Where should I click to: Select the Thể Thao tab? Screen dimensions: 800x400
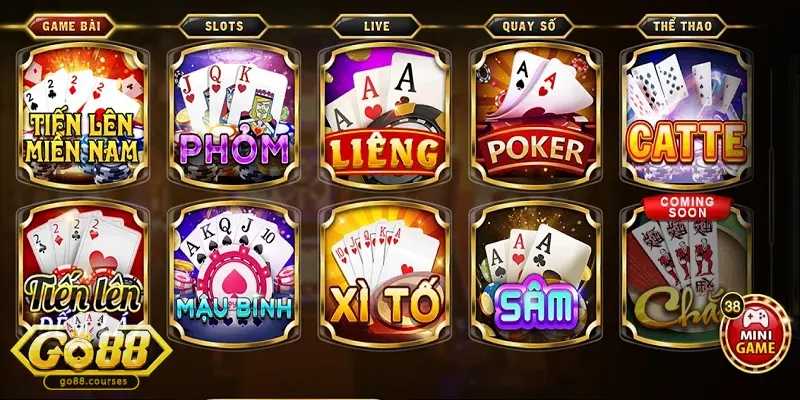[x=682, y=27]
